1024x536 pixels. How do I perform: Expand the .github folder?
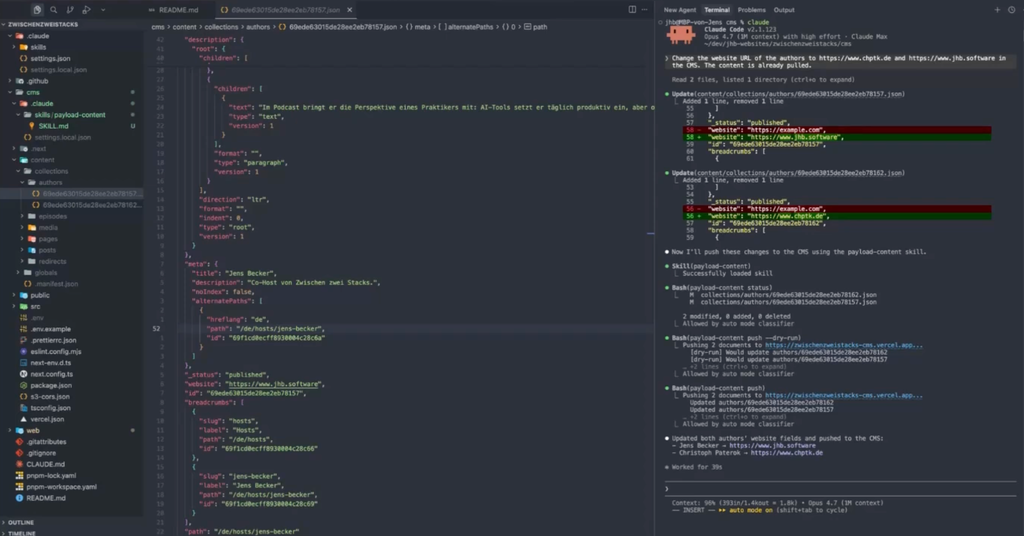37,81
